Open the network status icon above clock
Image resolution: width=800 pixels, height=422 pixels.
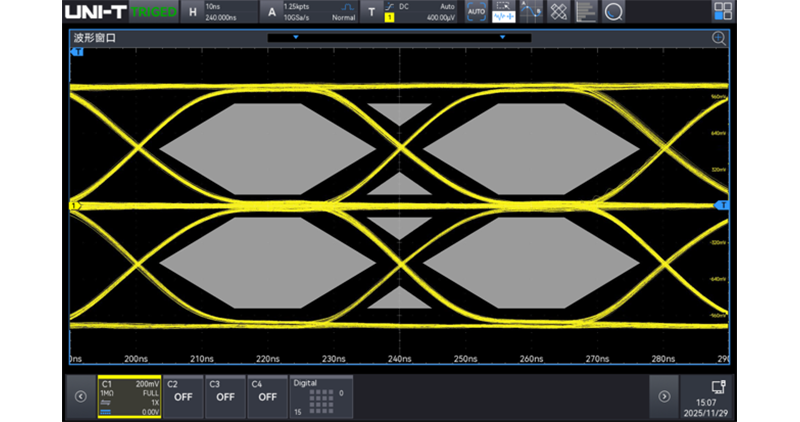point(717,387)
